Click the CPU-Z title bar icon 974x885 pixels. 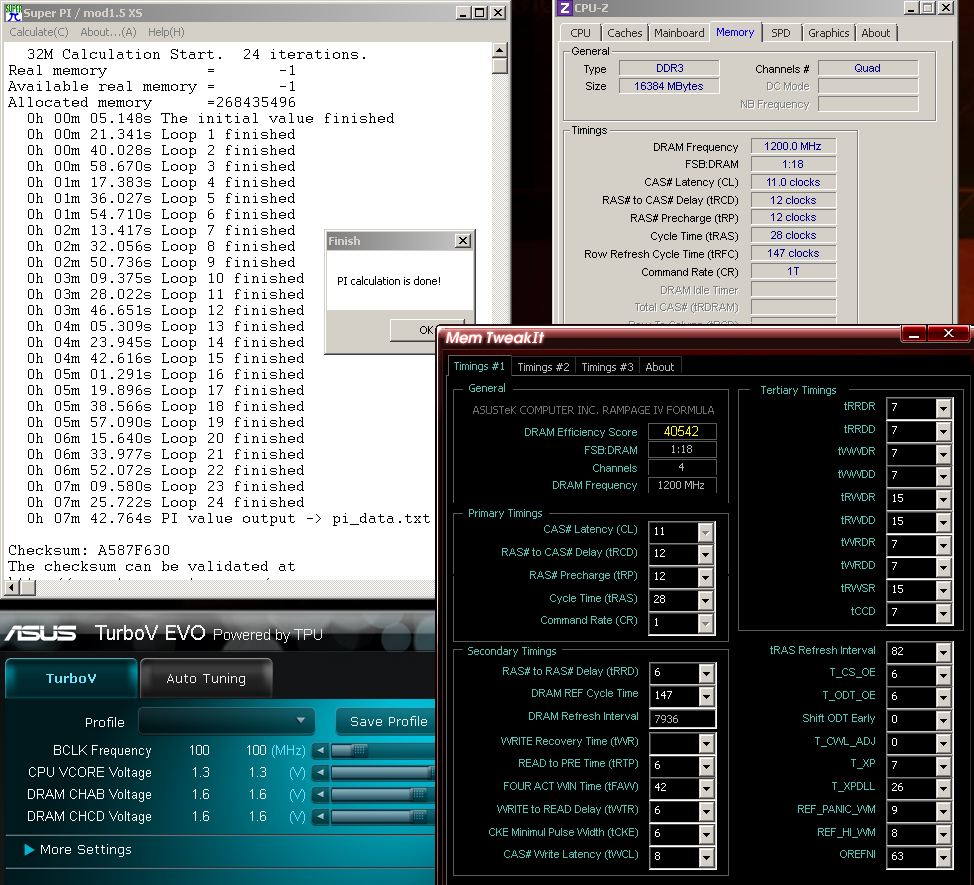pos(564,8)
